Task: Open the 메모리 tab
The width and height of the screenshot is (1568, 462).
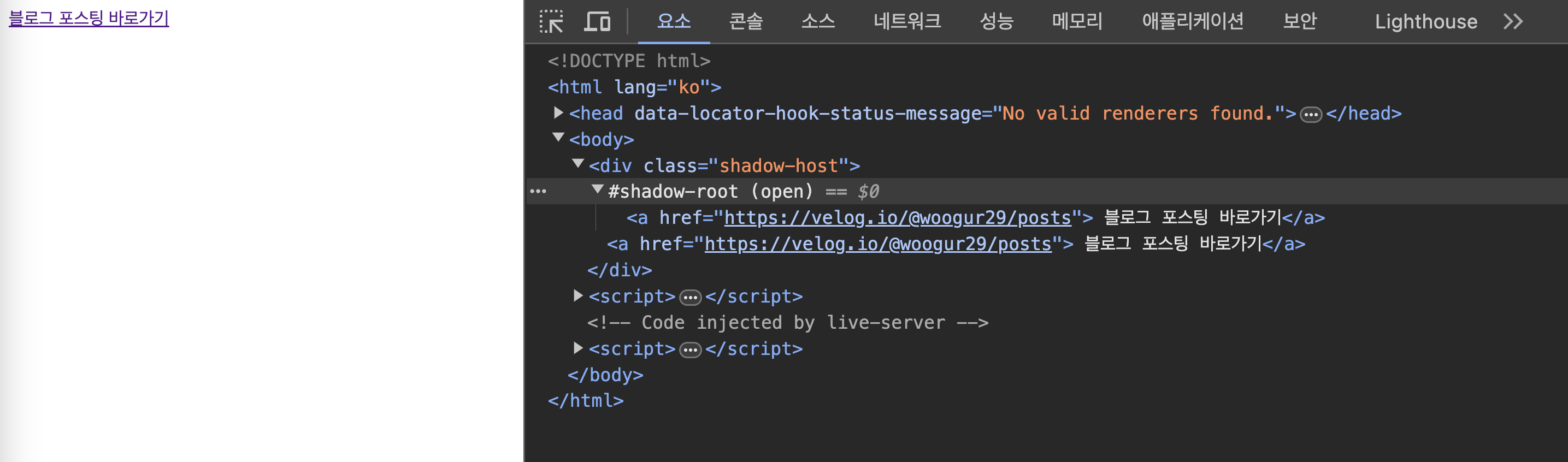Action: click(1077, 21)
